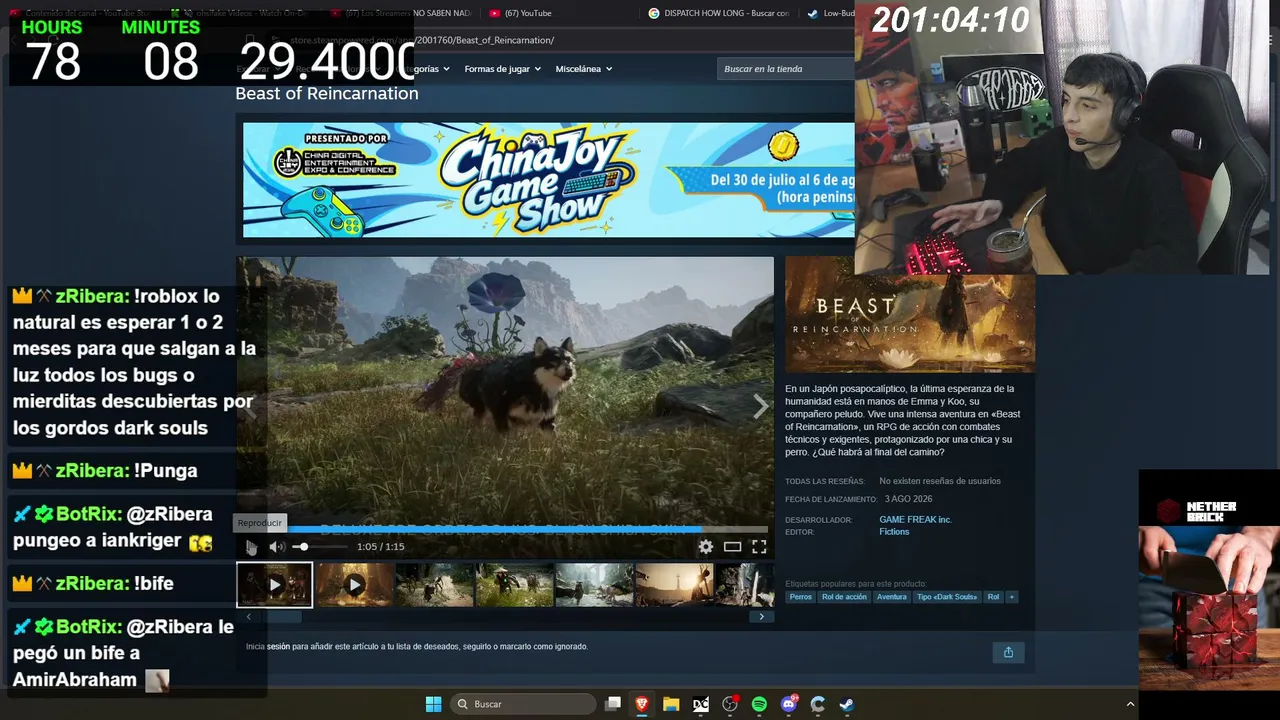The height and width of the screenshot is (720, 1280).
Task: Open Task View in the taskbar
Action: point(613,704)
